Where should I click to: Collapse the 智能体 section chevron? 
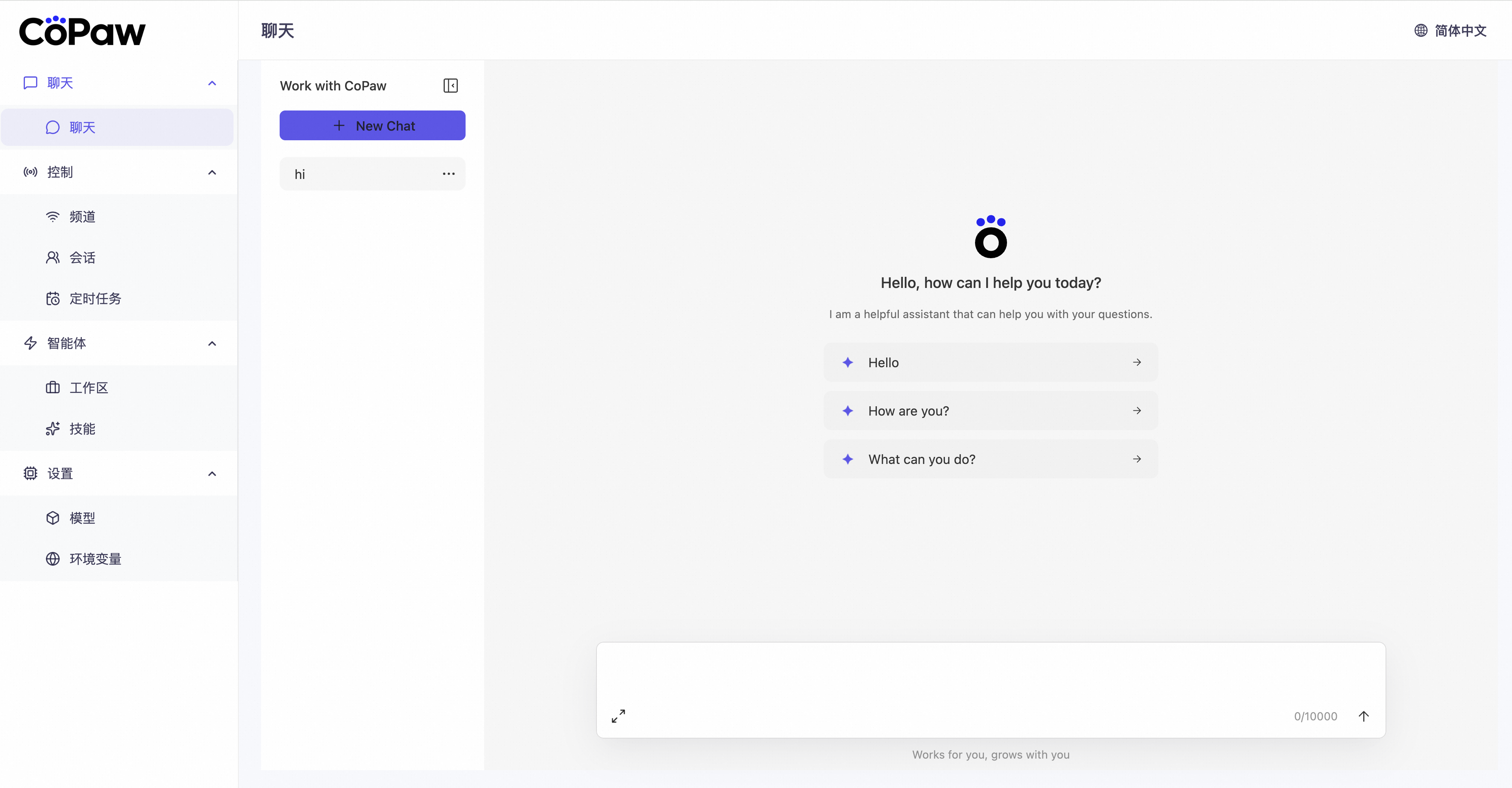[212, 343]
